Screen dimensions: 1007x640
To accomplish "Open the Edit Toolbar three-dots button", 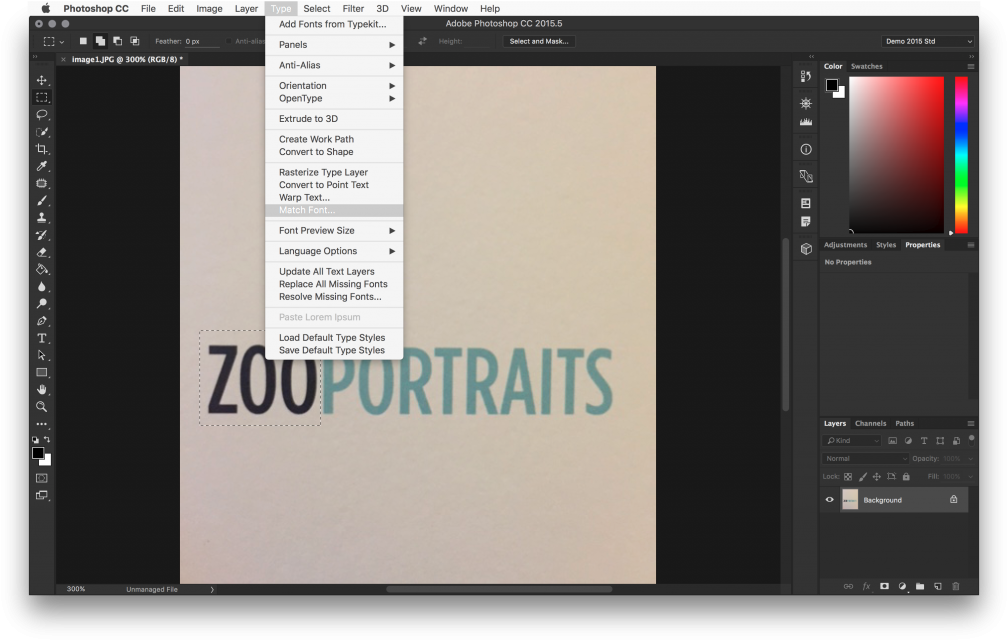I will click(x=42, y=424).
